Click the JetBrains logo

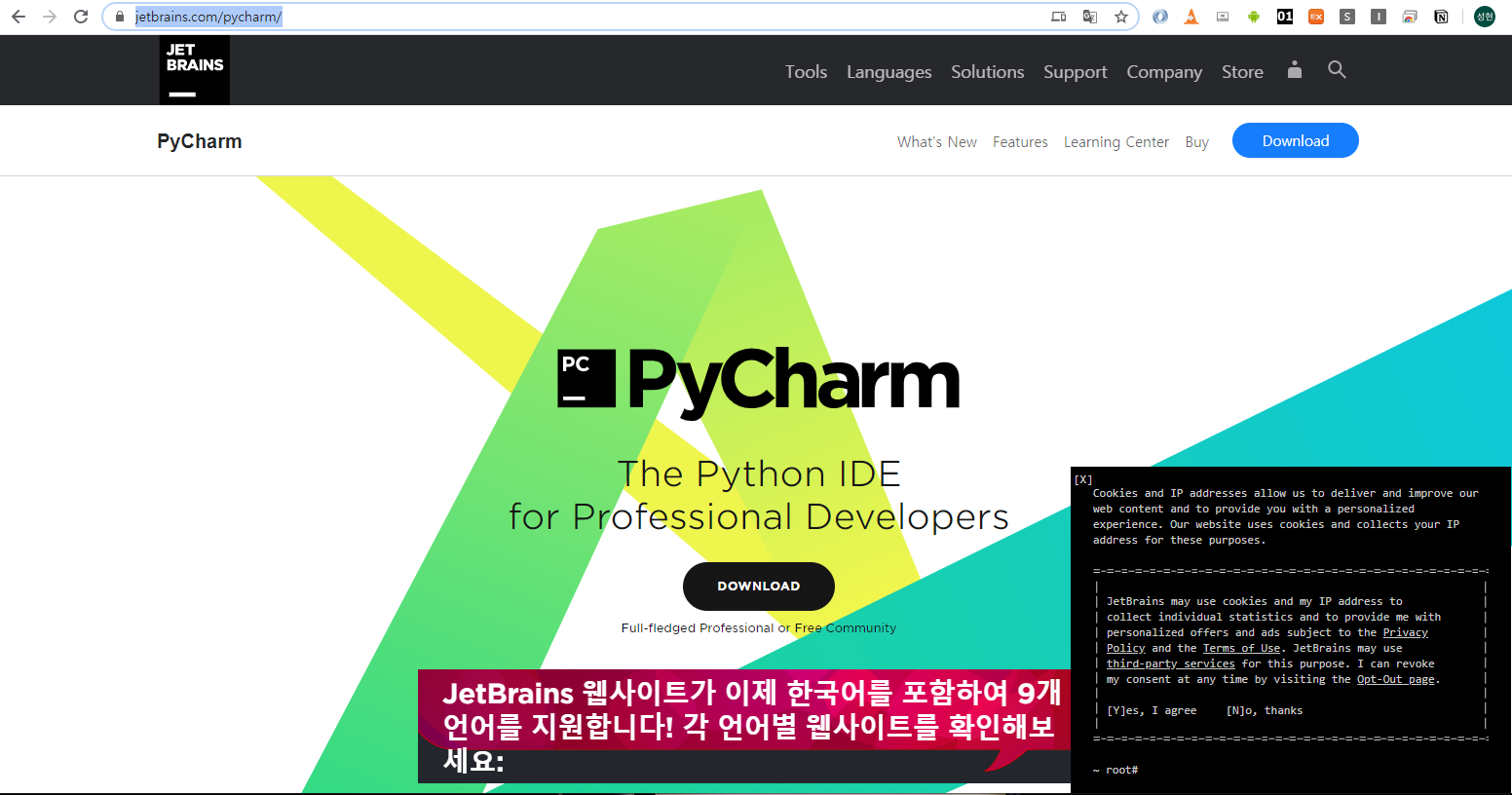(x=195, y=70)
